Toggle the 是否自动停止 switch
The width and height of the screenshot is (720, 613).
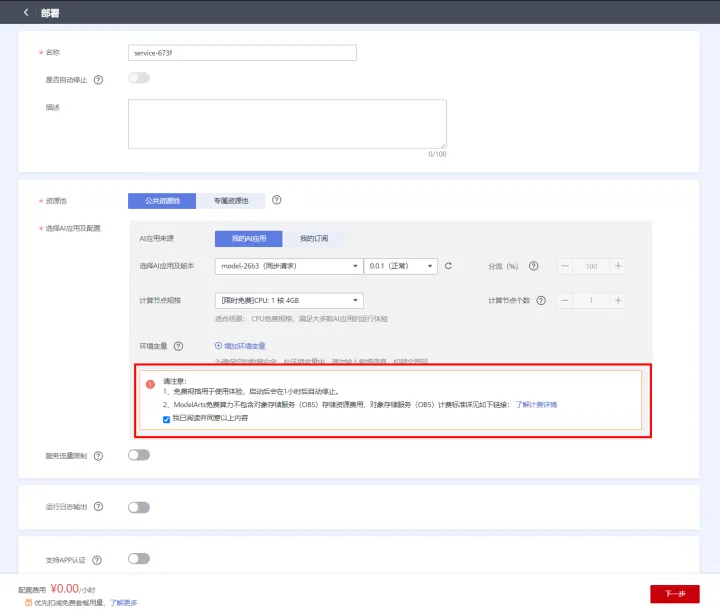tap(139, 78)
